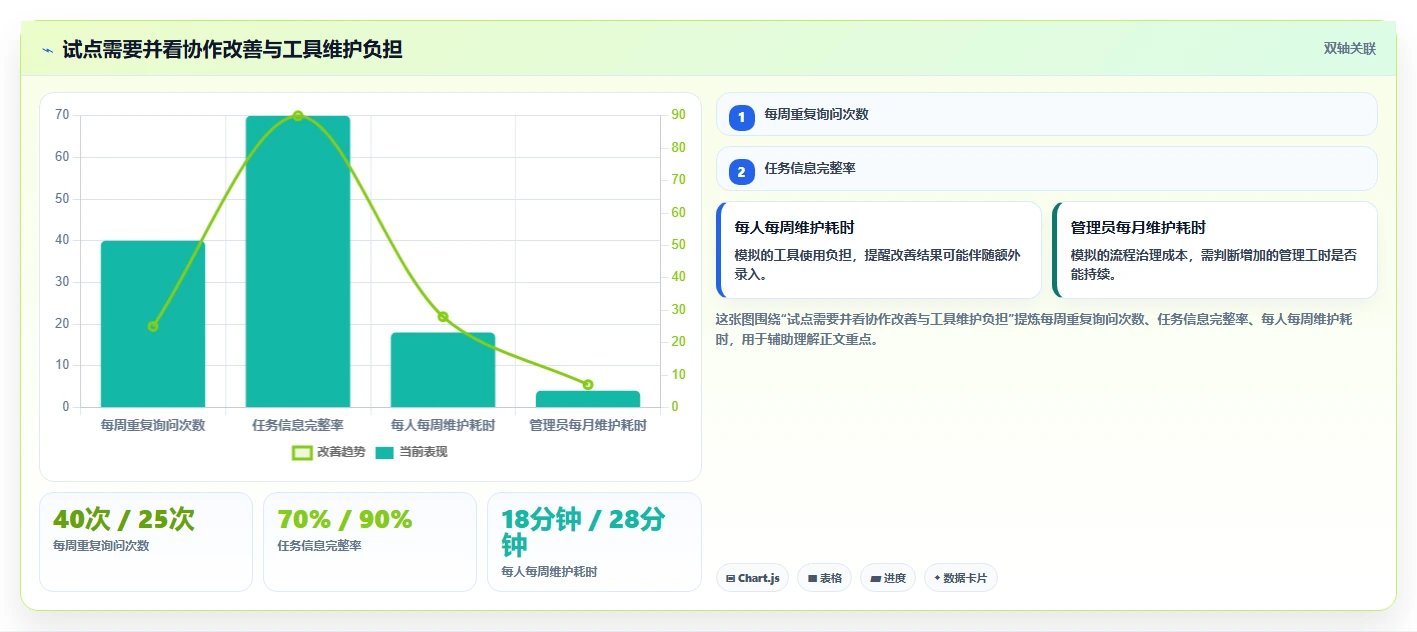Click the trend line point at value 25
This screenshot has height=632, width=1417.
[153, 326]
